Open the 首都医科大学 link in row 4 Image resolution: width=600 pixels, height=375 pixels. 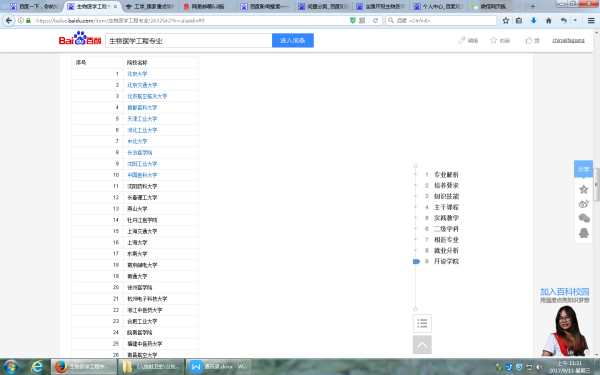click(142, 108)
